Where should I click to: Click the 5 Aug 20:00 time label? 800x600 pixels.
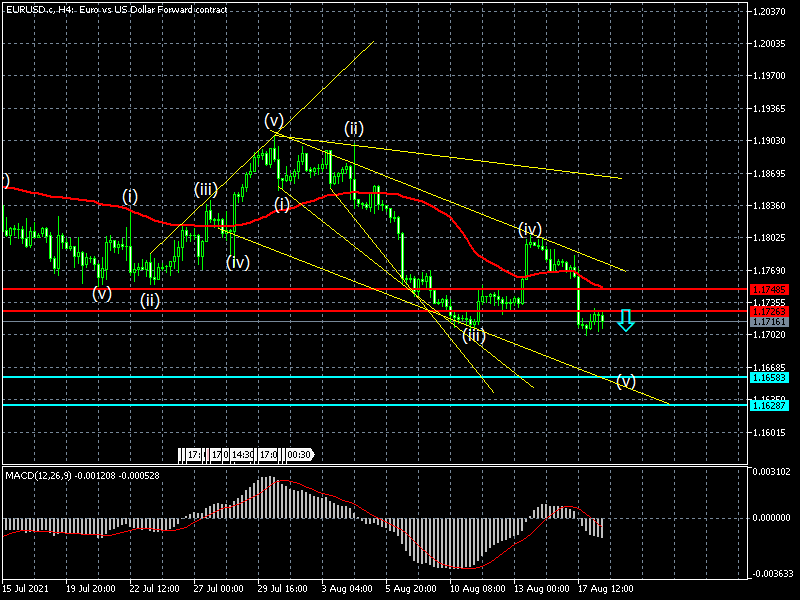(412, 589)
